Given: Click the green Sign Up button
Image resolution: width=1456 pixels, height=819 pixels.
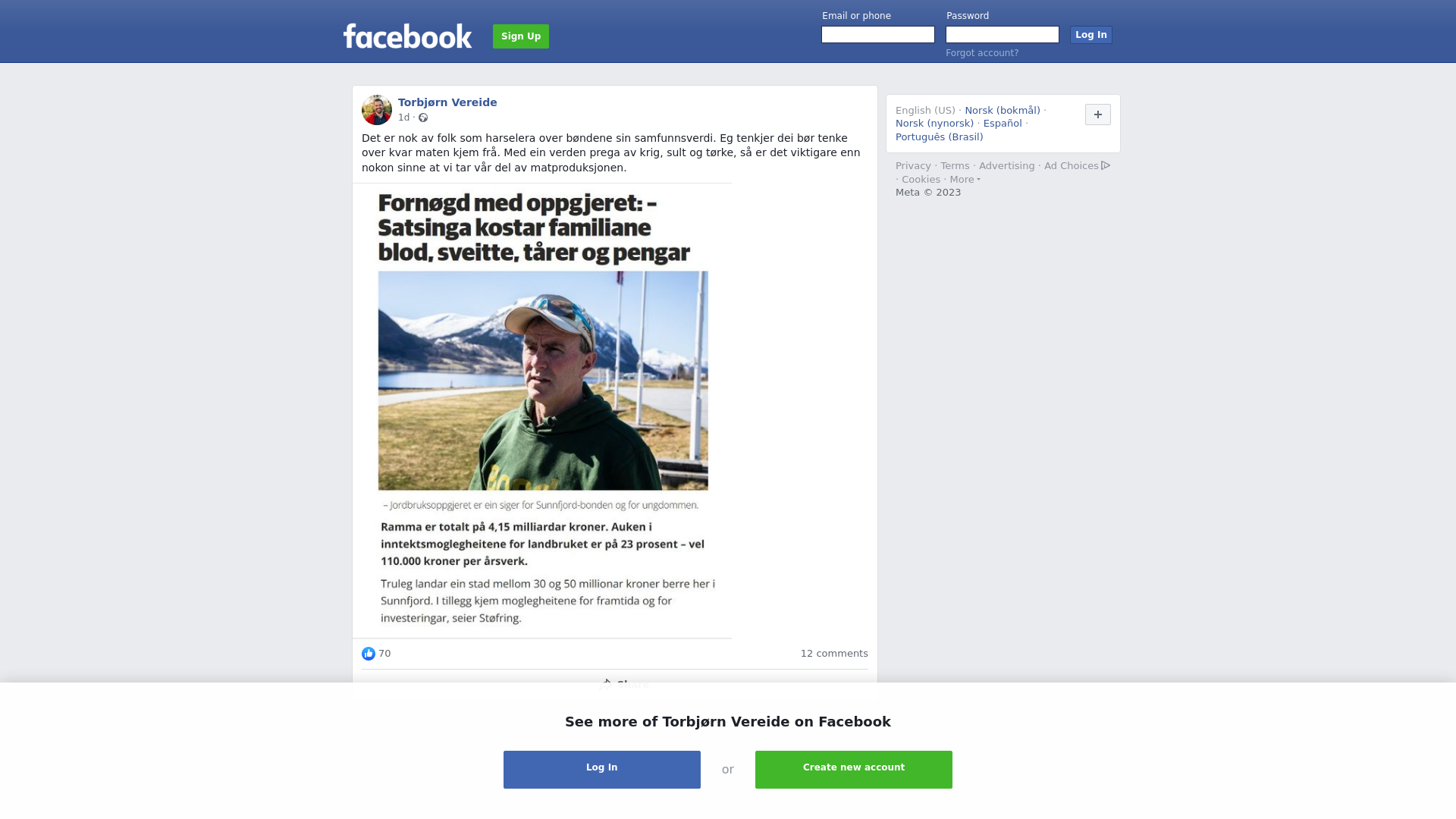Looking at the screenshot, I should coord(521,36).
